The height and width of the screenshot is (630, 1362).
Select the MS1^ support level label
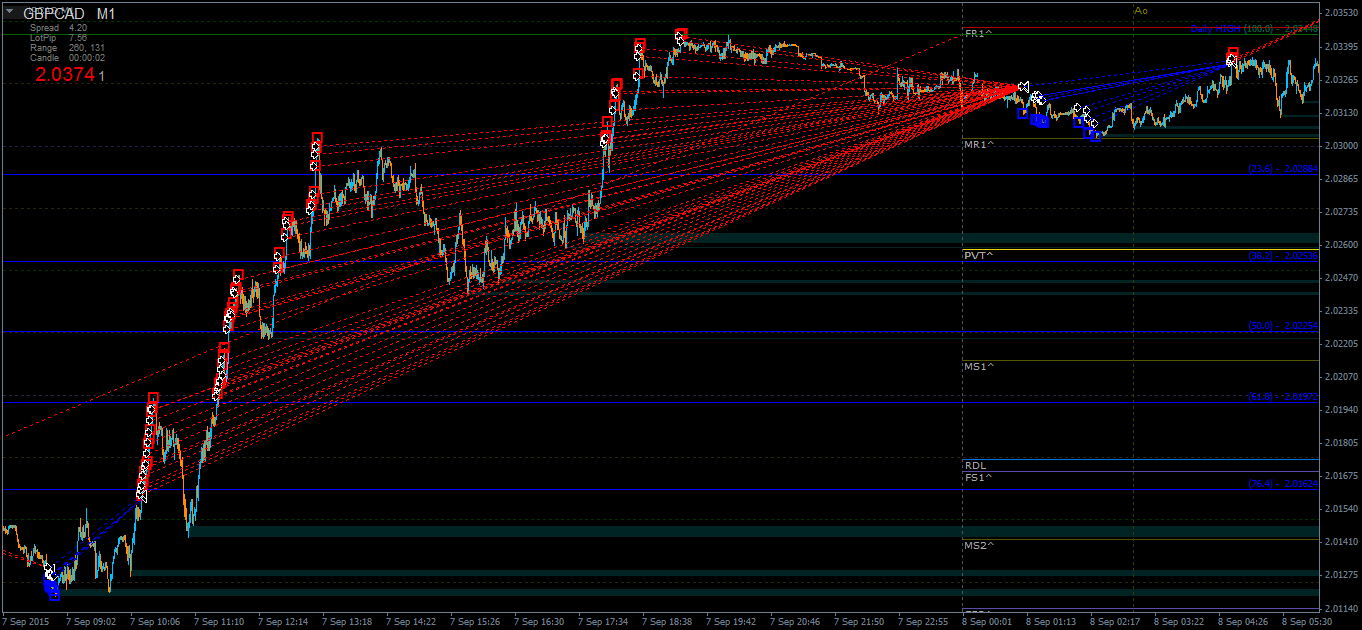979,367
